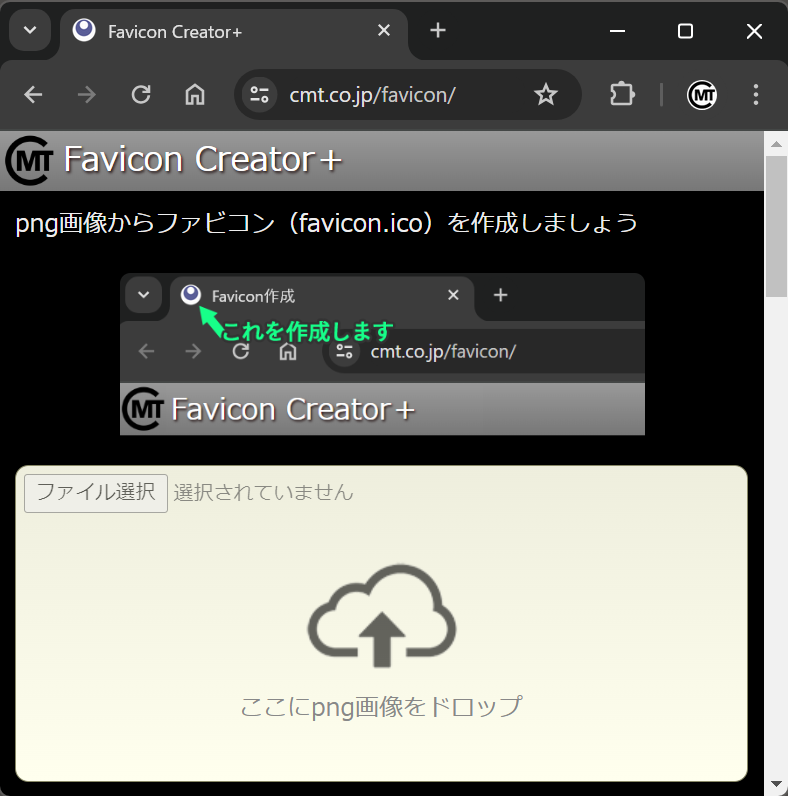
Task: Minimize the browser window
Action: click(x=617, y=31)
